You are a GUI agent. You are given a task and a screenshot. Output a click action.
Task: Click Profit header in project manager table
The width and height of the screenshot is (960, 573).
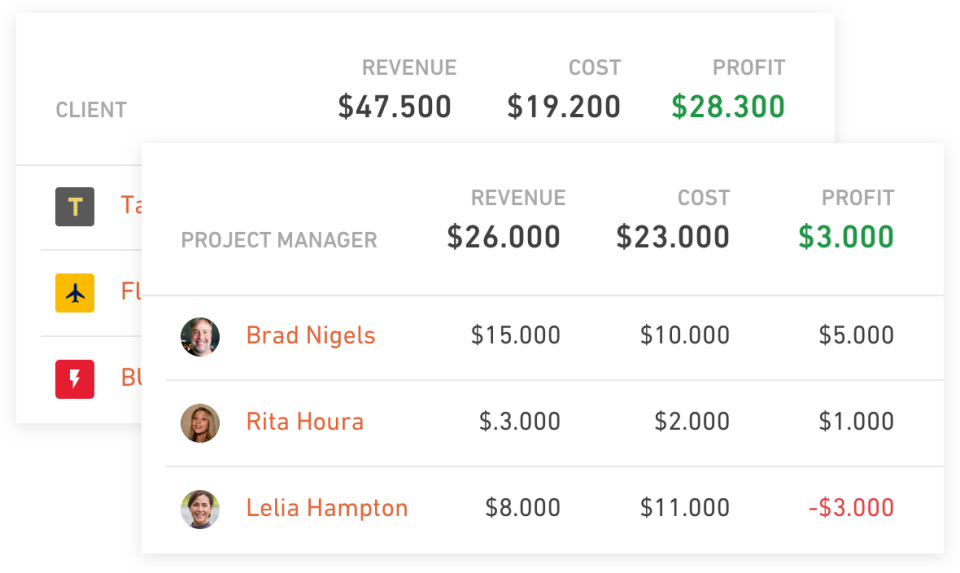[x=858, y=198]
